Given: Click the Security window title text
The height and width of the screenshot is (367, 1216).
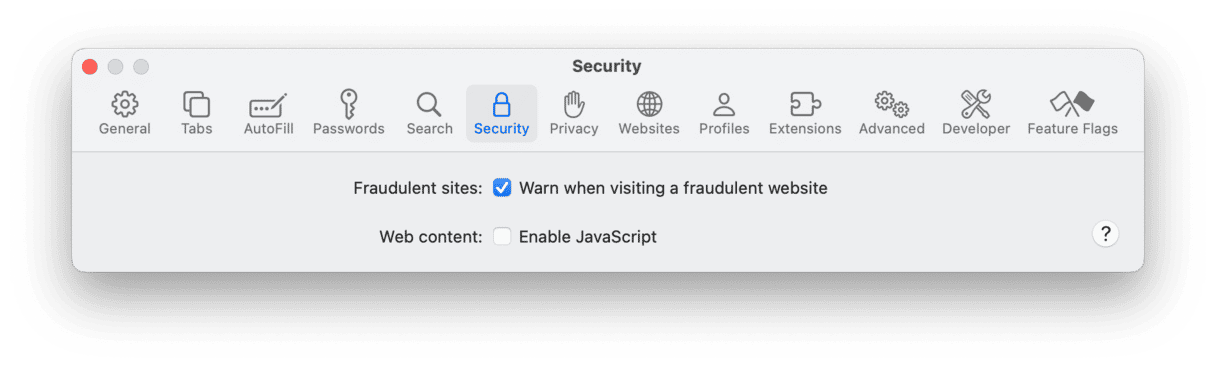Looking at the screenshot, I should [x=607, y=67].
